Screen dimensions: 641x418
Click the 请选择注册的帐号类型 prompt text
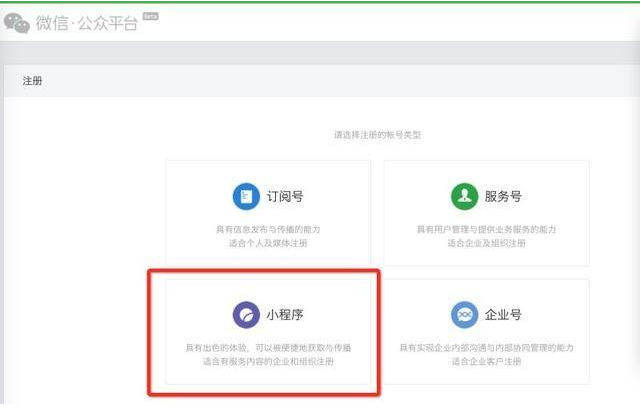tap(378, 134)
